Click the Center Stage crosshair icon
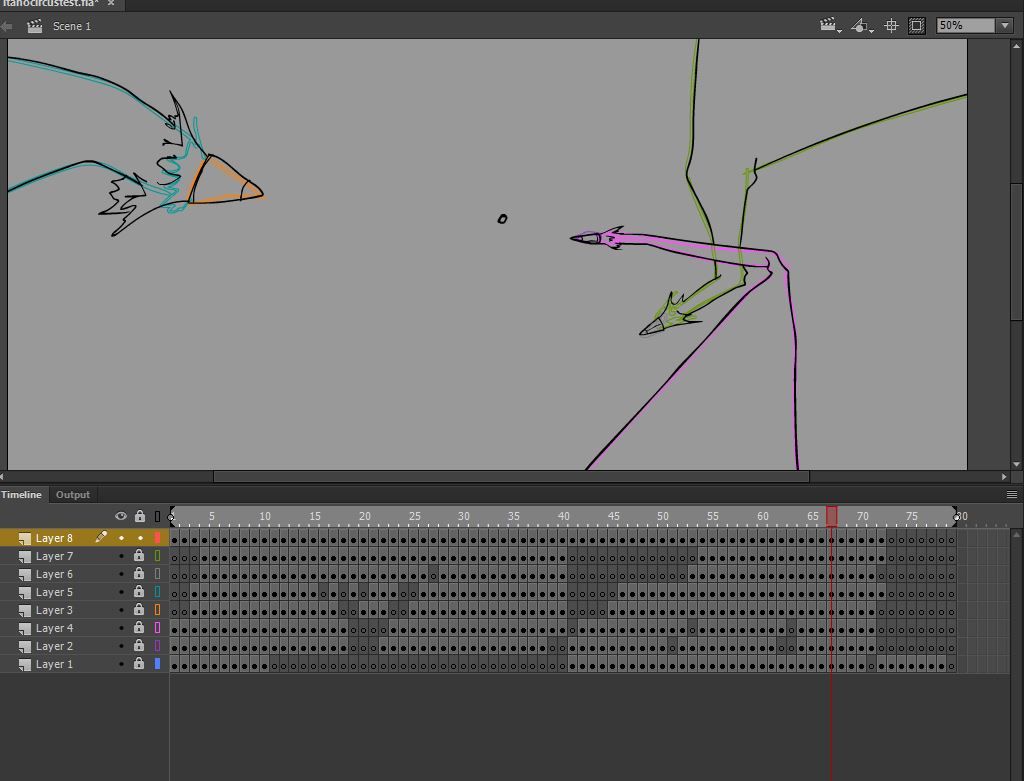This screenshot has width=1024, height=781. coord(891,25)
